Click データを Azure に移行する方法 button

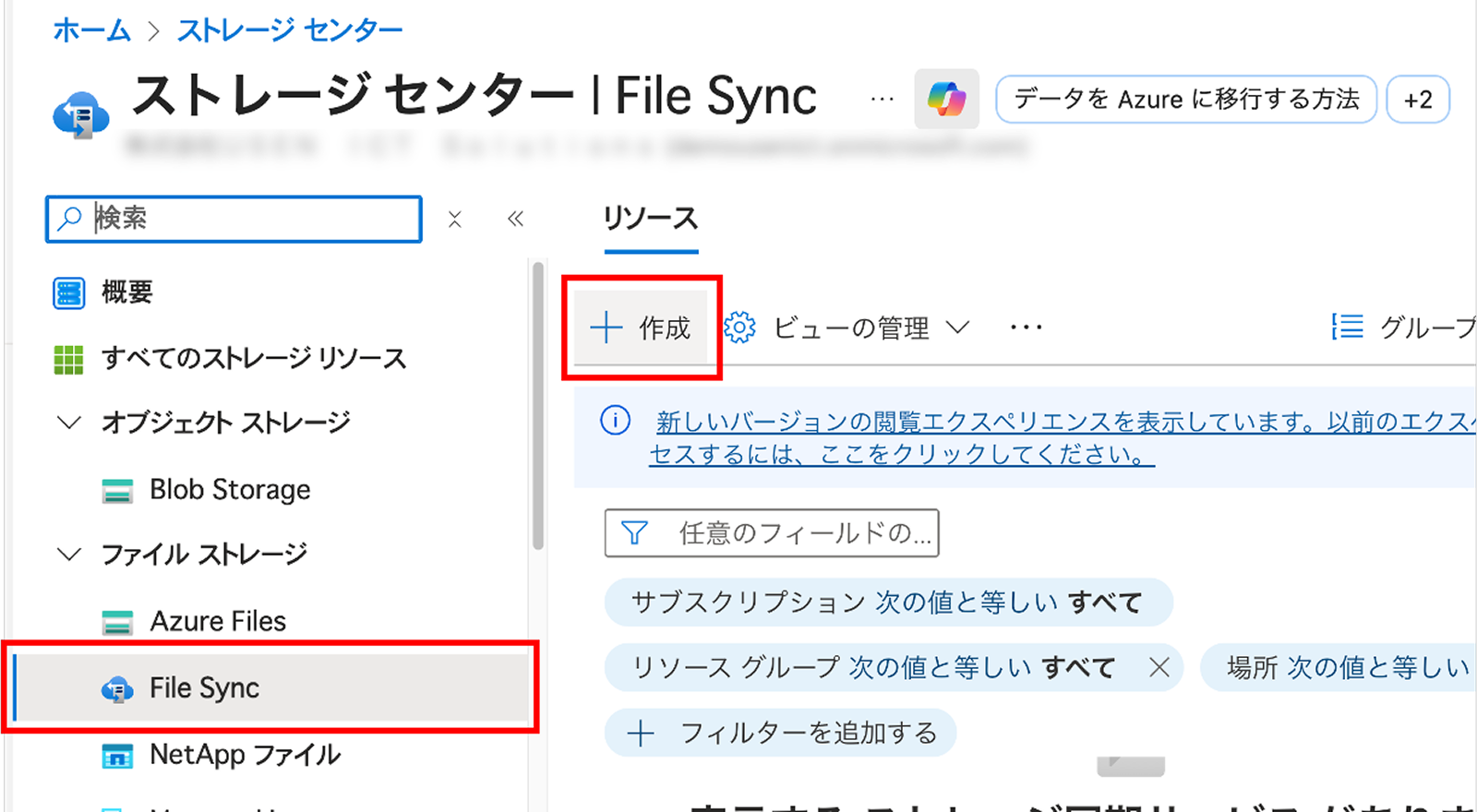pos(1186,99)
